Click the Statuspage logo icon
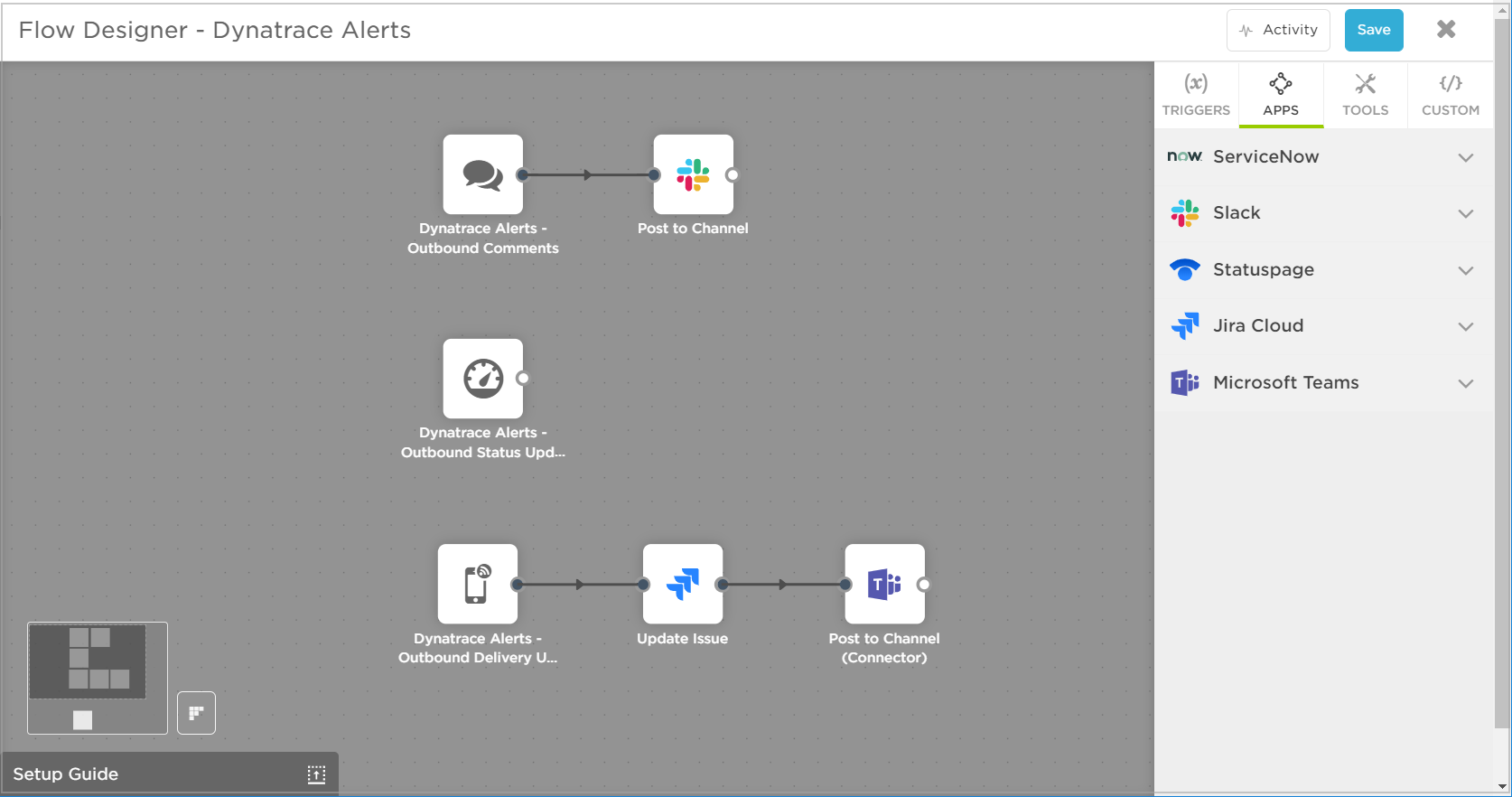Image resolution: width=1512 pixels, height=797 pixels. tap(1184, 269)
